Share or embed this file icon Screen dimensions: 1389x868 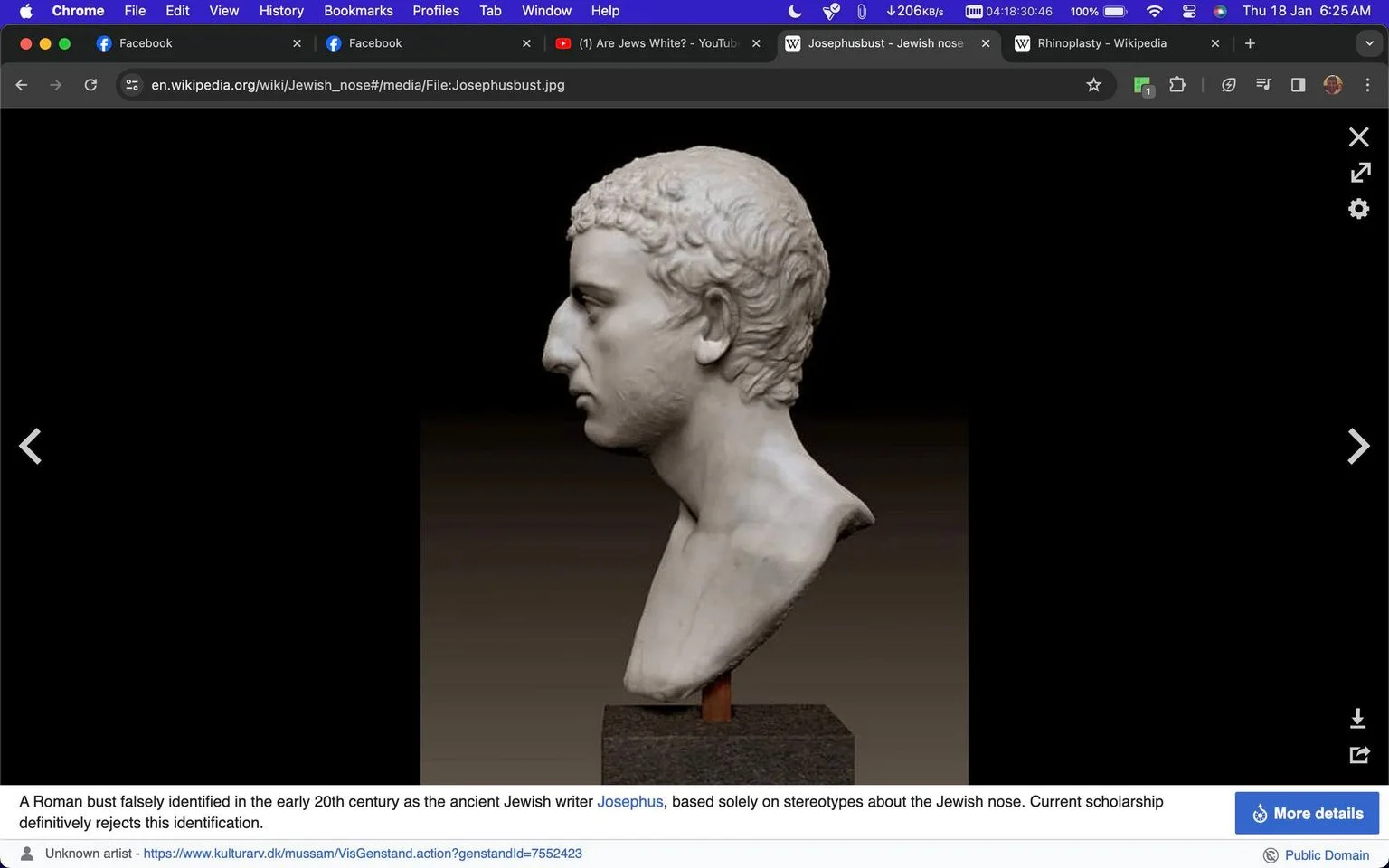tap(1359, 754)
